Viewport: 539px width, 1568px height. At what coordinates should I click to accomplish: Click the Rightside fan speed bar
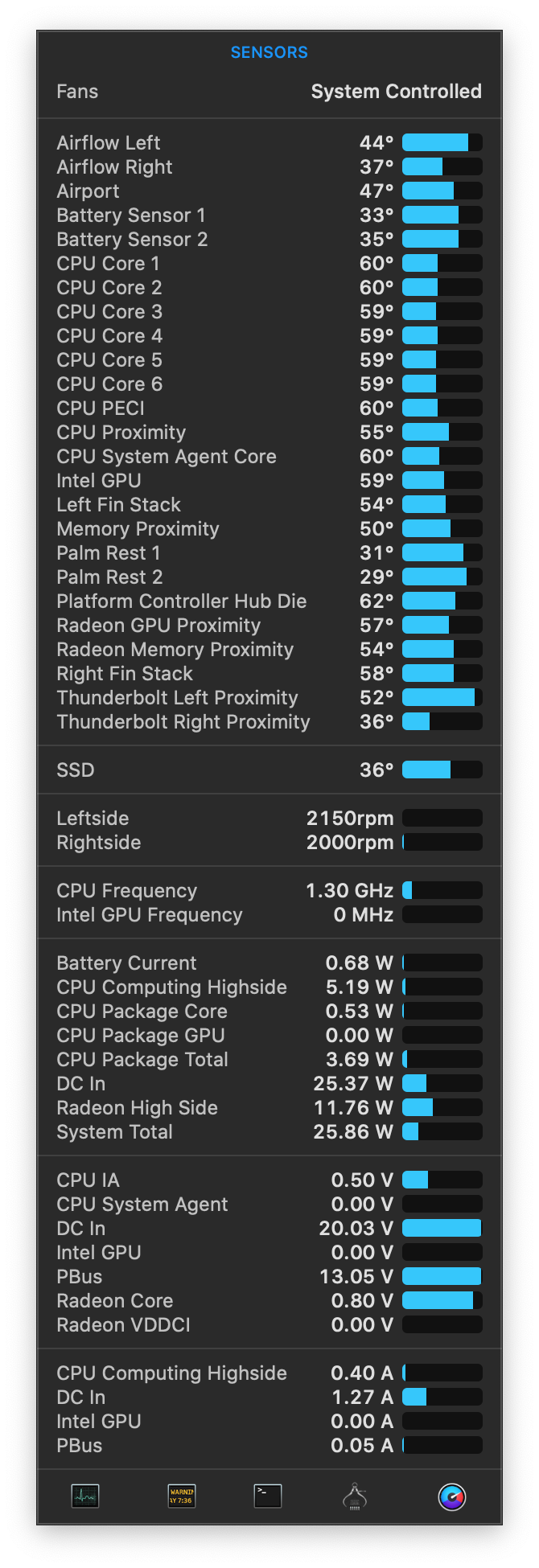[442, 842]
